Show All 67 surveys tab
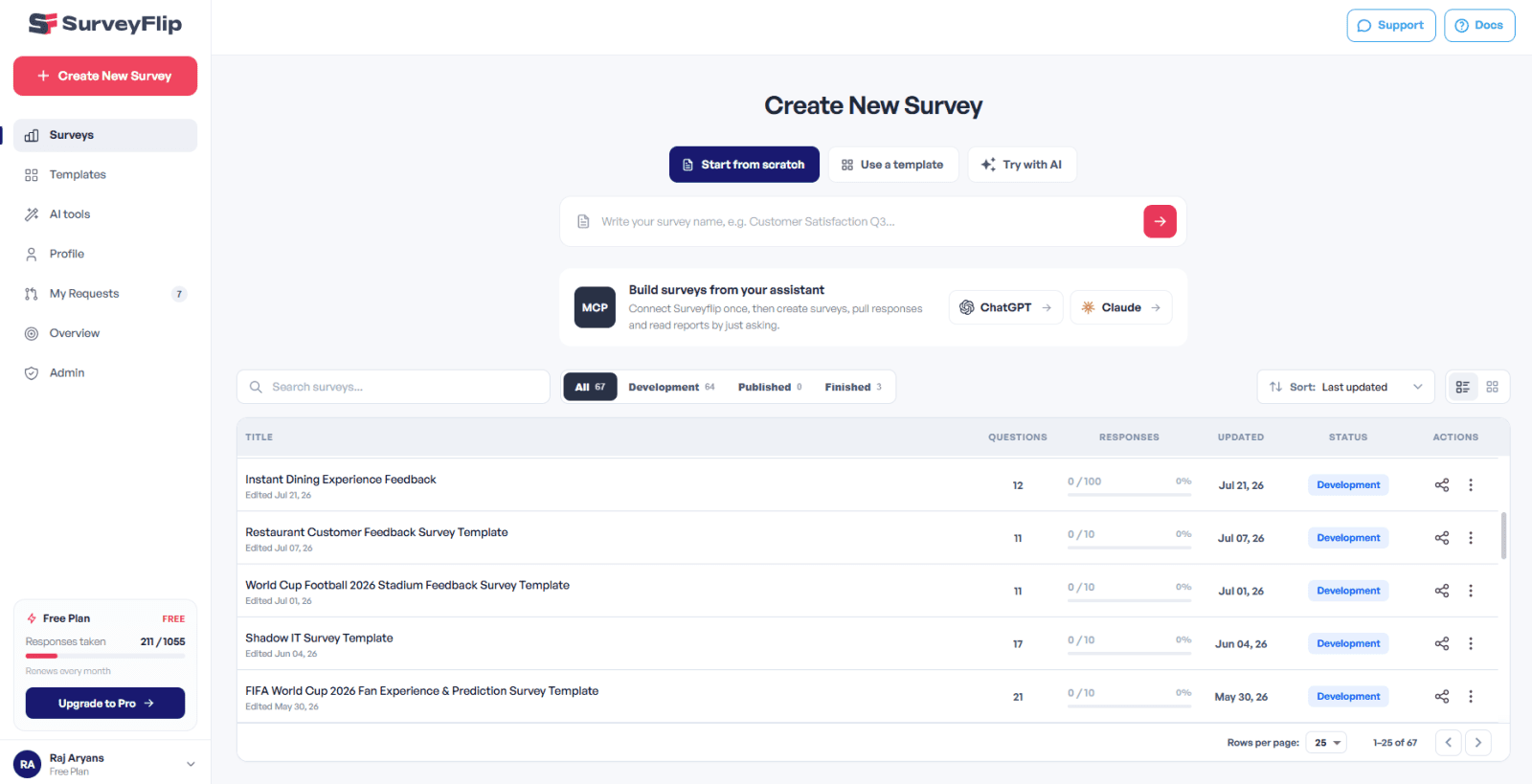Image resolution: width=1532 pixels, height=784 pixels. pyautogui.click(x=590, y=387)
